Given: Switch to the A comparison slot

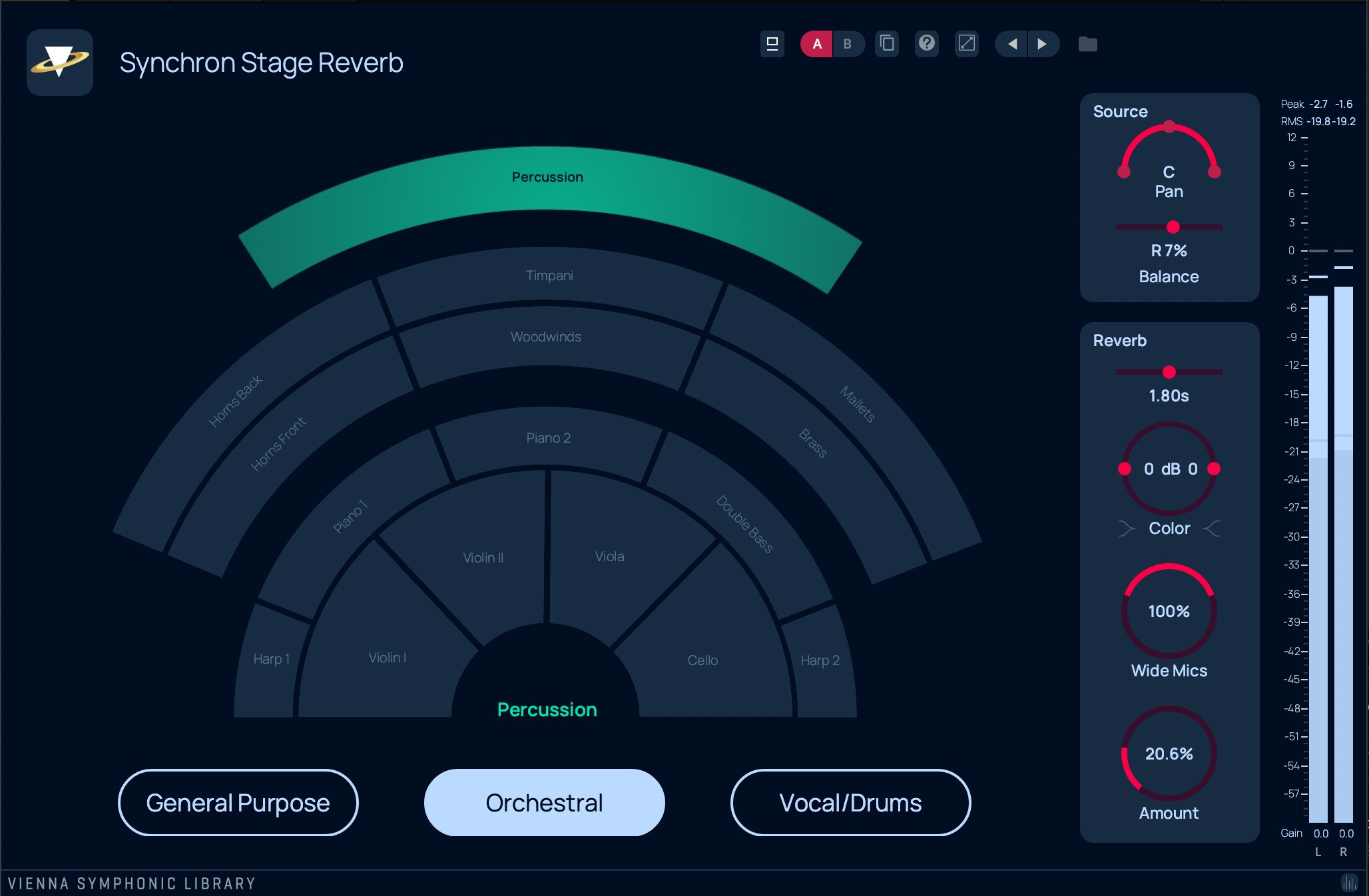Looking at the screenshot, I should (817, 44).
